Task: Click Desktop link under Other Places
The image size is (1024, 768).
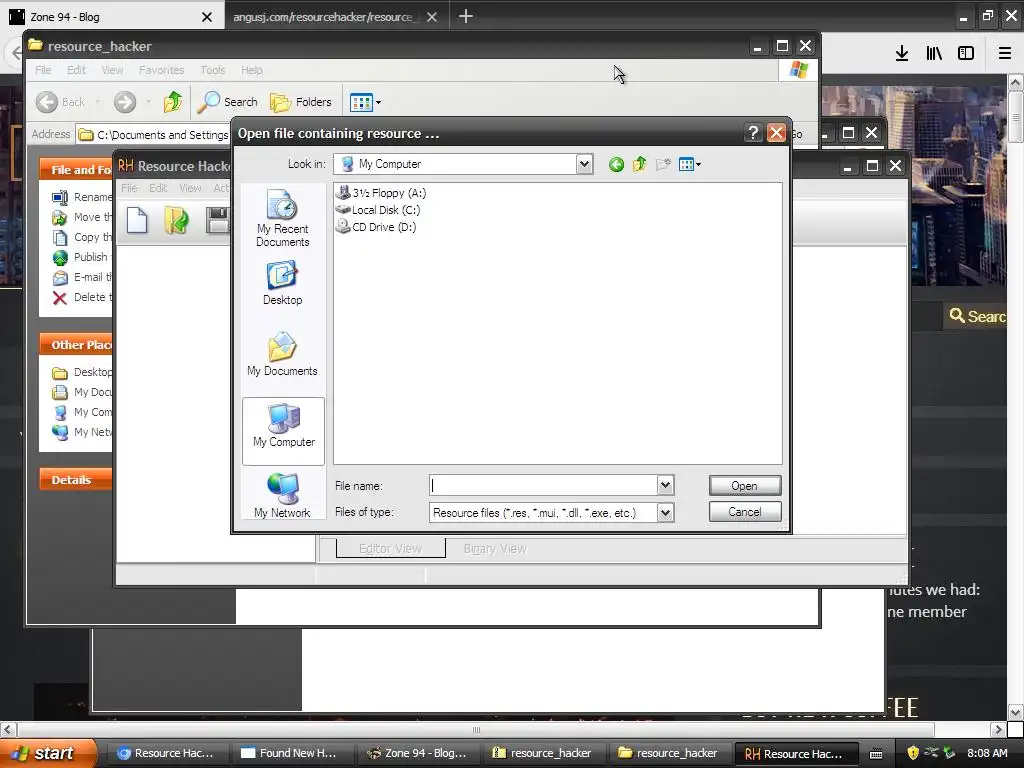Action: 82,372
